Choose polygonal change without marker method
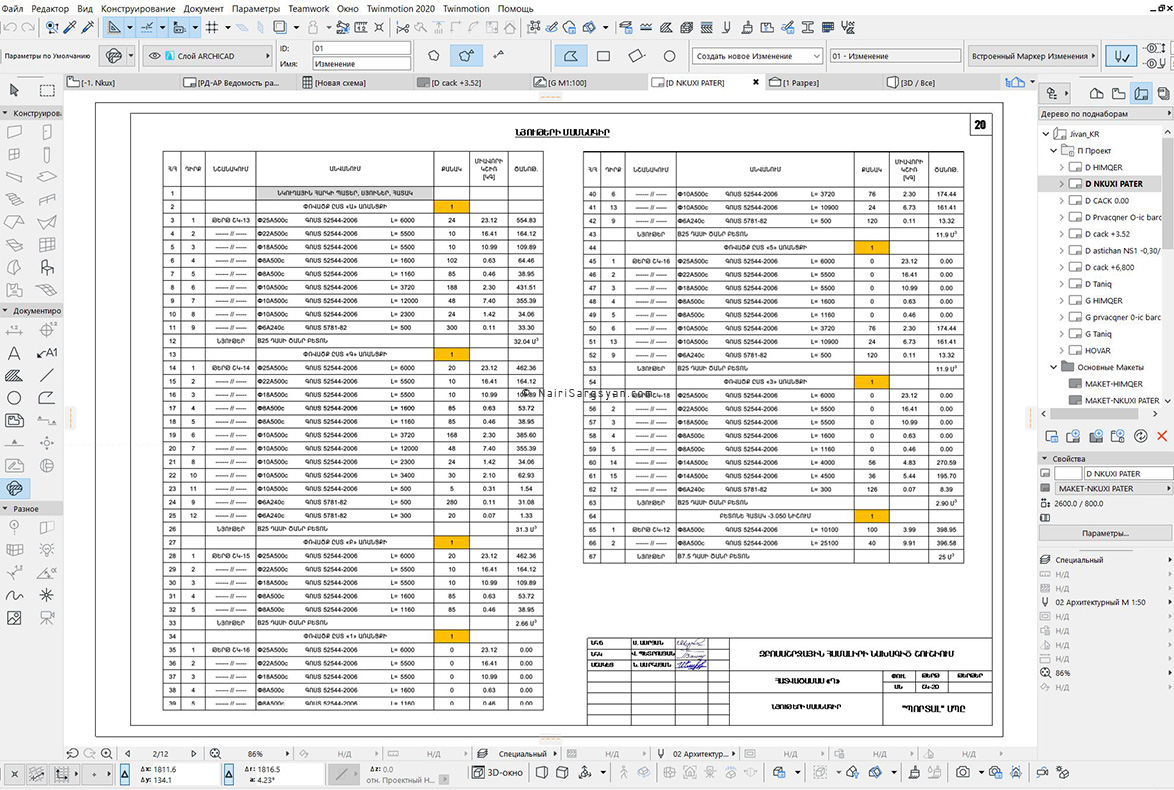Viewport: 1174px width, 790px height. 434,55
